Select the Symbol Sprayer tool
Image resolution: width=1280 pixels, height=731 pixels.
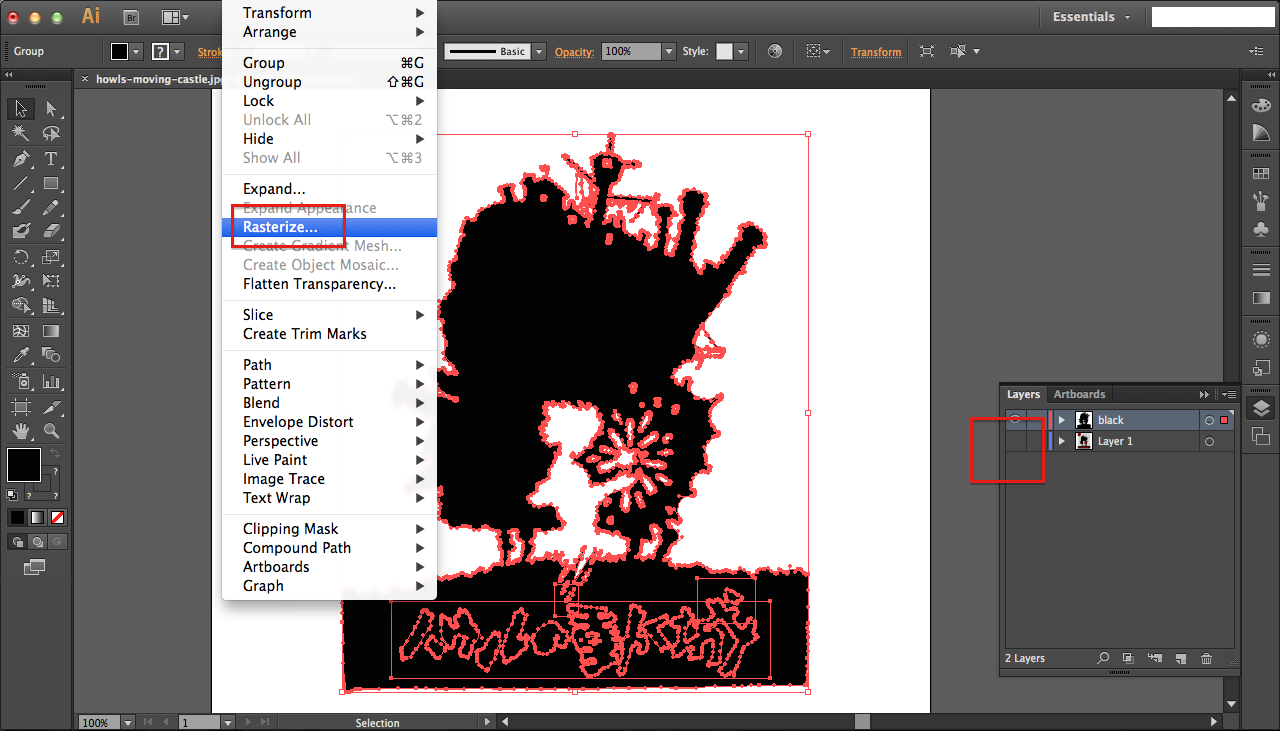point(20,381)
